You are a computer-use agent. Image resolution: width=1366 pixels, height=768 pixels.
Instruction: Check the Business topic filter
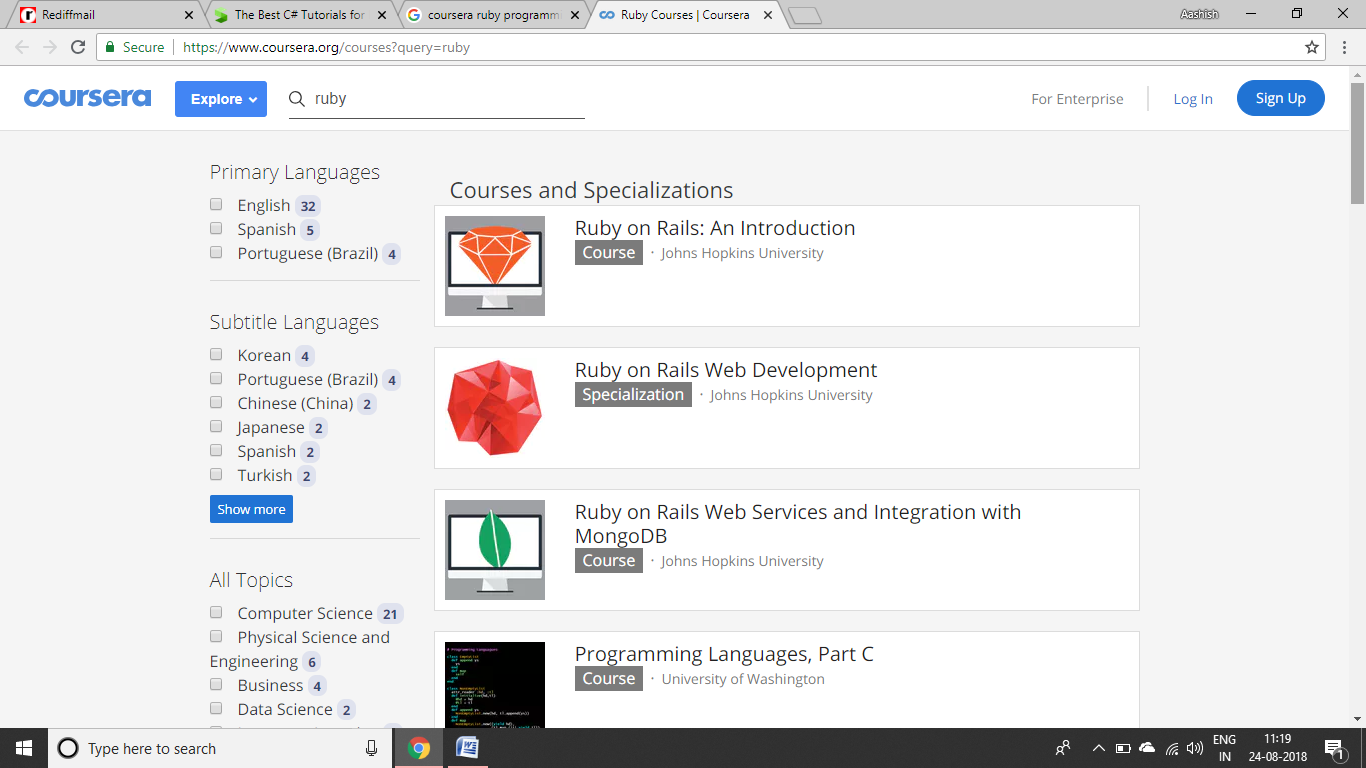click(216, 684)
